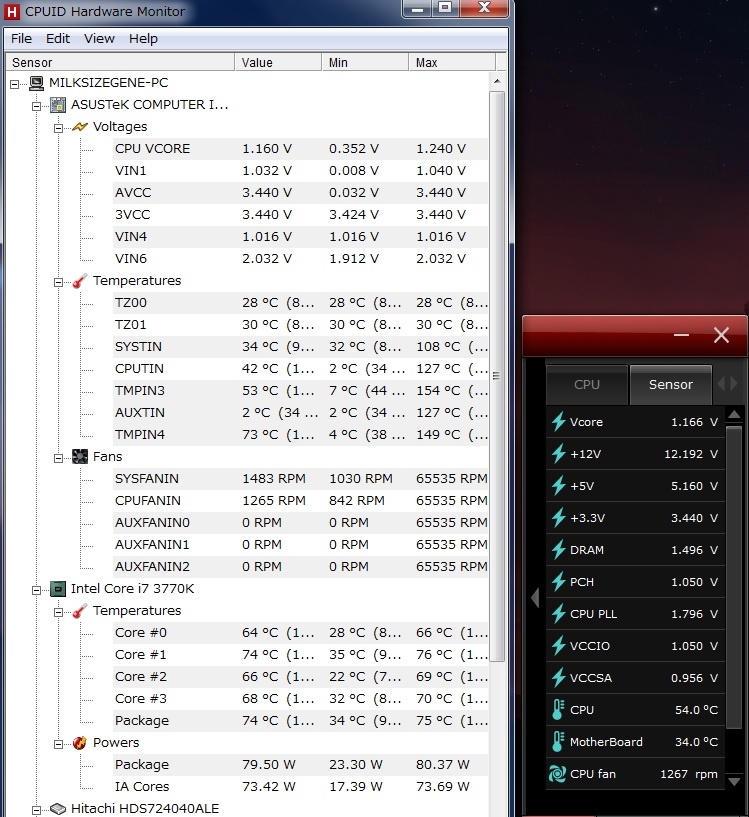
Task: Collapse the Intel Core i7 3770K node
Action: tap(37, 589)
